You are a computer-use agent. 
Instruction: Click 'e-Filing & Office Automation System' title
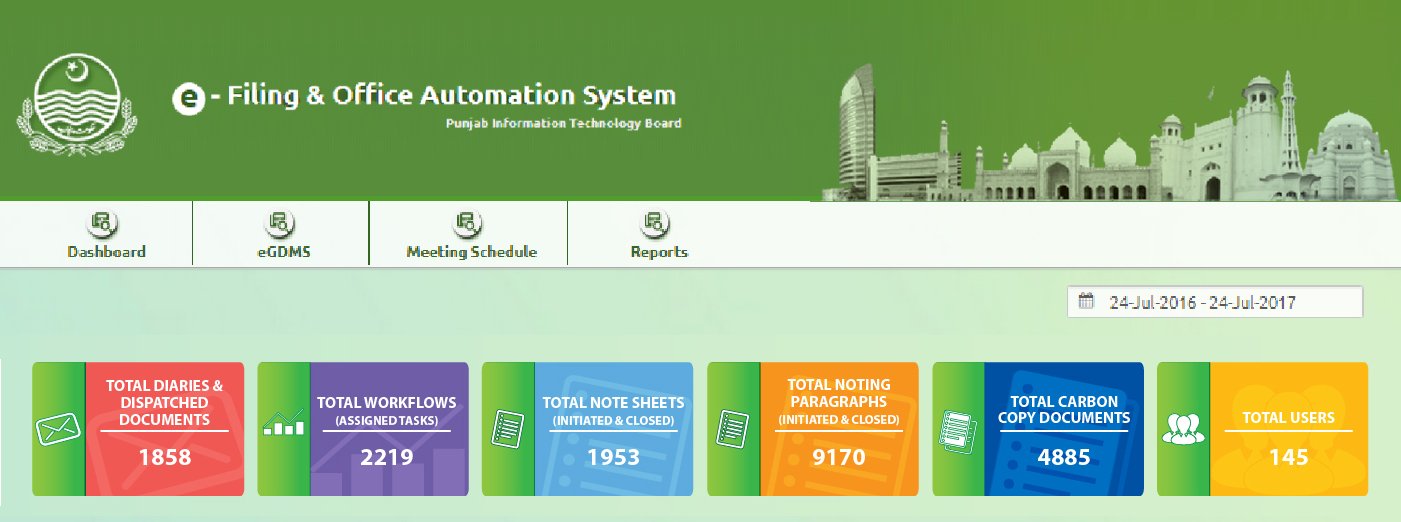[x=425, y=97]
